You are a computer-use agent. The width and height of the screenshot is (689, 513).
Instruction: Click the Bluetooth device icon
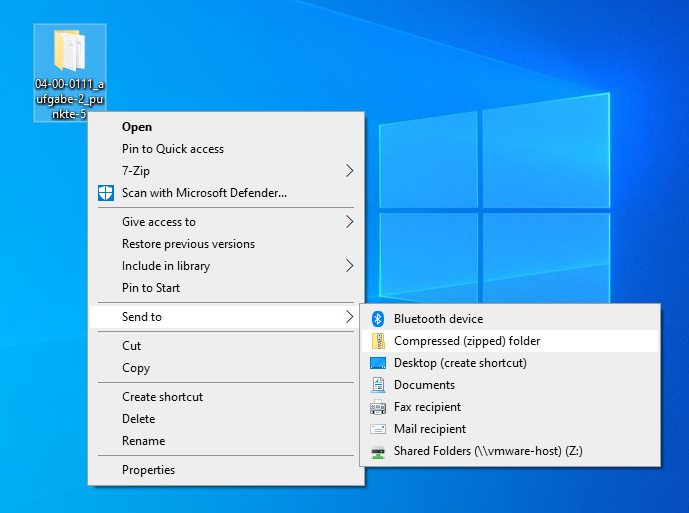coord(378,319)
